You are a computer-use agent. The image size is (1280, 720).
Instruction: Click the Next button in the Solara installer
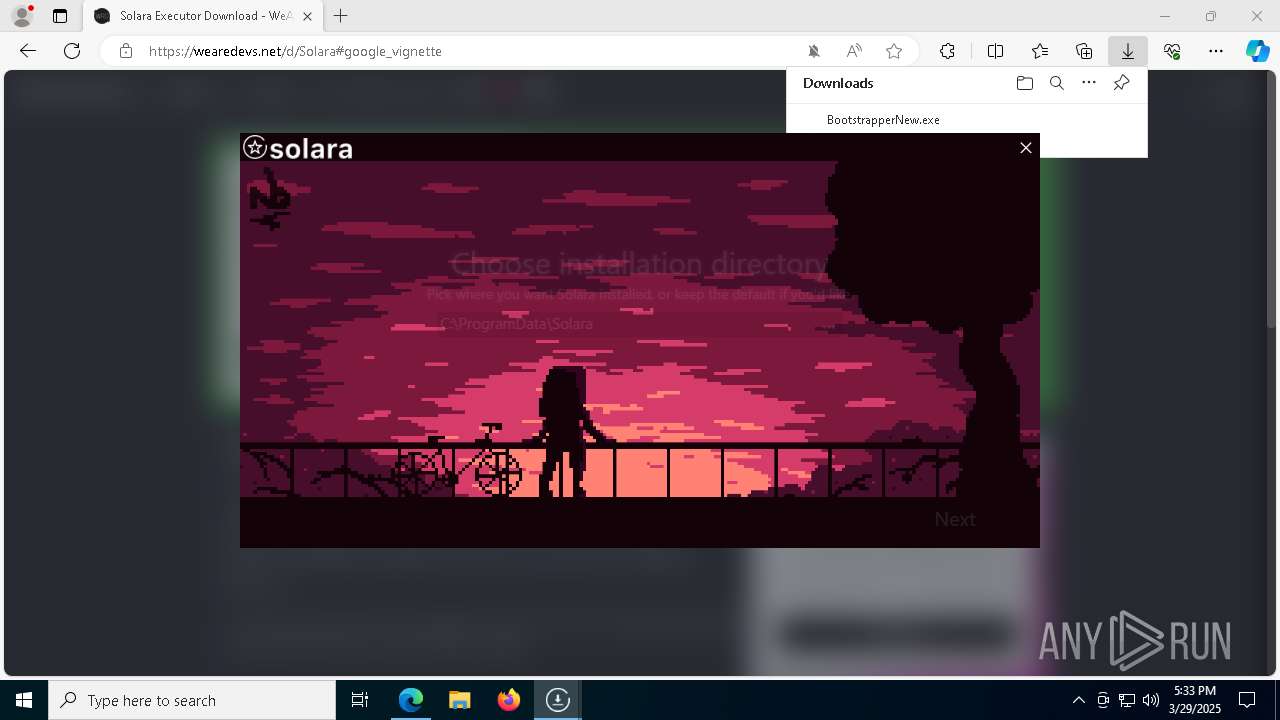click(x=954, y=519)
